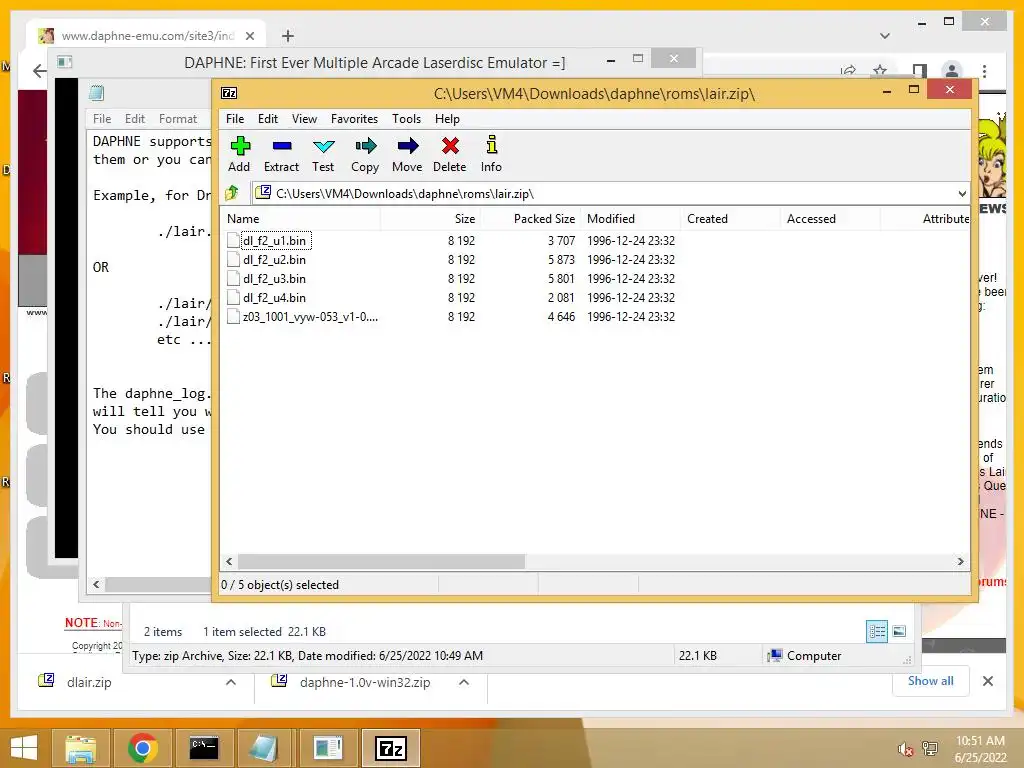Open the daphne-1.0v-win32.zip download item
This screenshot has height=768, width=1024.
[x=365, y=682]
